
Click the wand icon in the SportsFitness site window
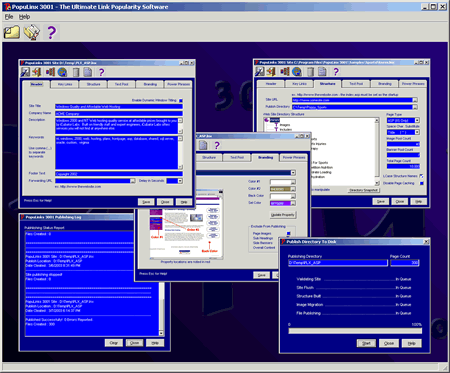(260, 71)
